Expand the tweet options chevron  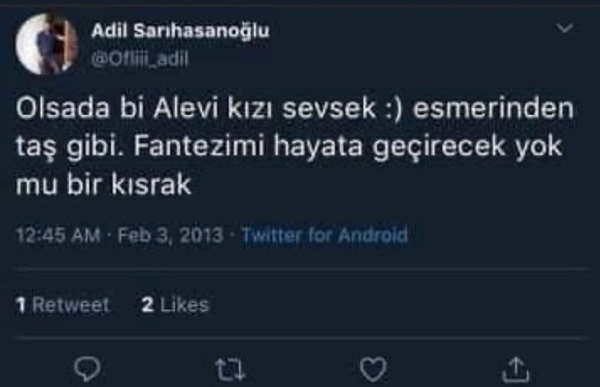[564, 28]
